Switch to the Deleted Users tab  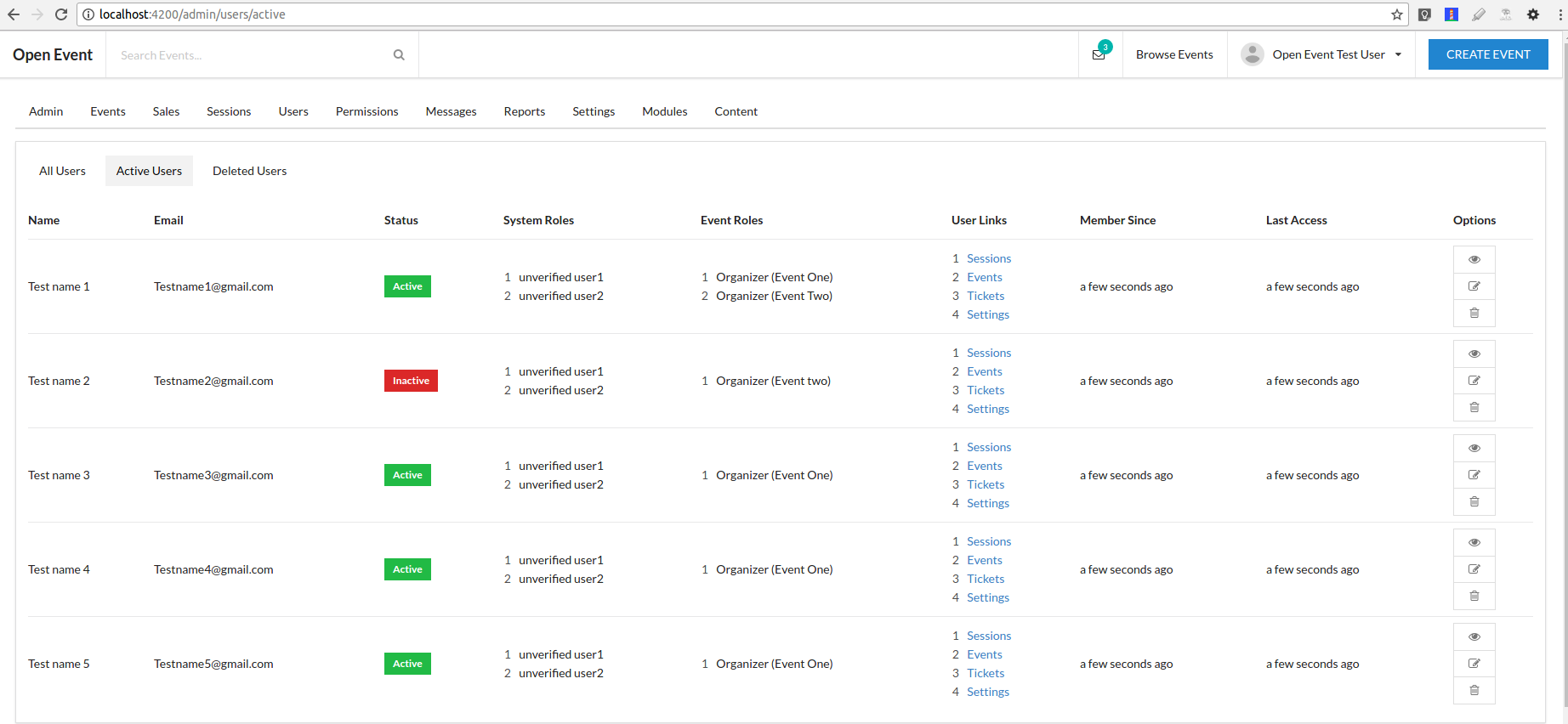249,171
